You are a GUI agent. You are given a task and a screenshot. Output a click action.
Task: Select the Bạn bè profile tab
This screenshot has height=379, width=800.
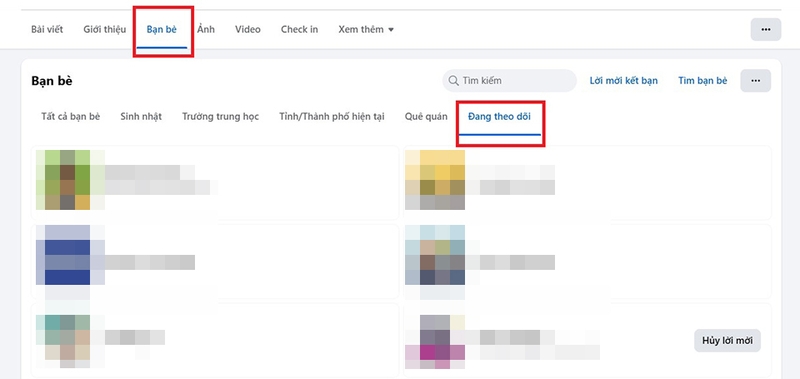[162, 30]
